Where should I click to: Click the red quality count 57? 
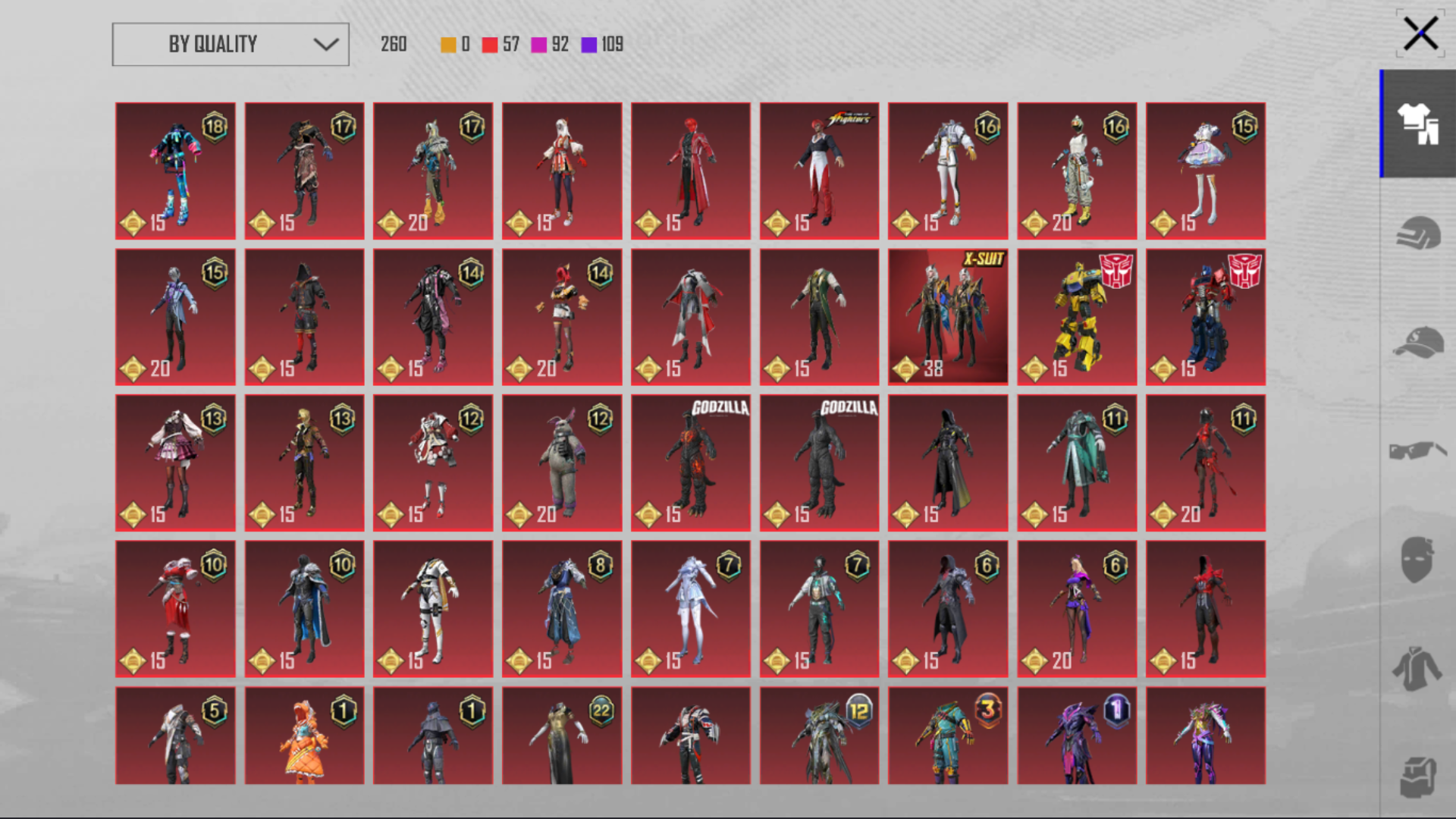coord(511,44)
